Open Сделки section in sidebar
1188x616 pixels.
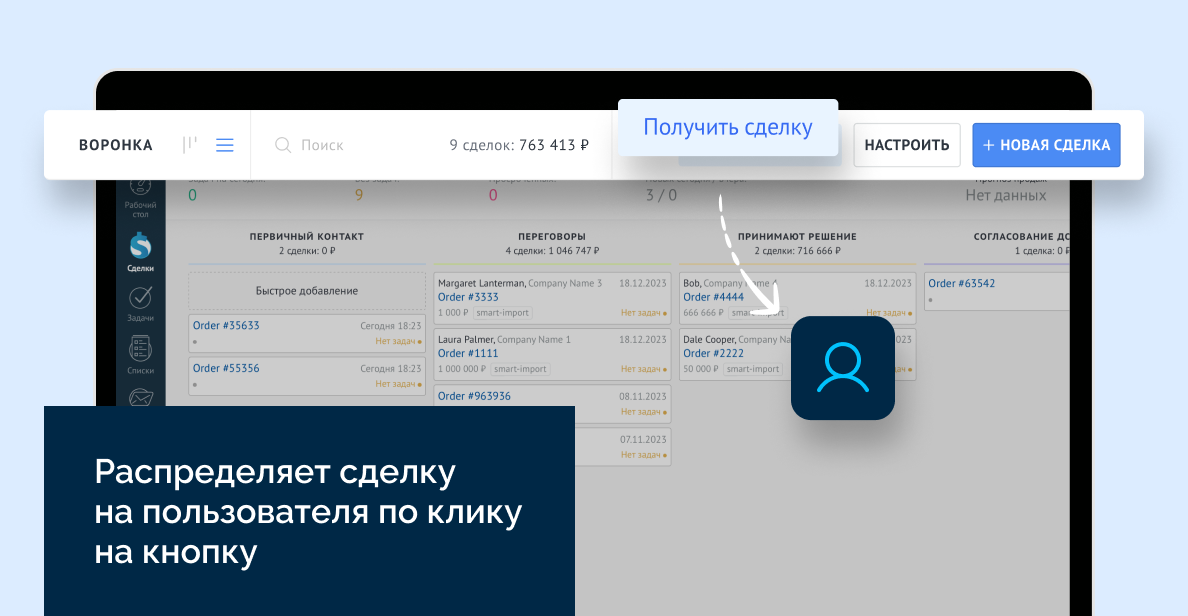(x=140, y=252)
